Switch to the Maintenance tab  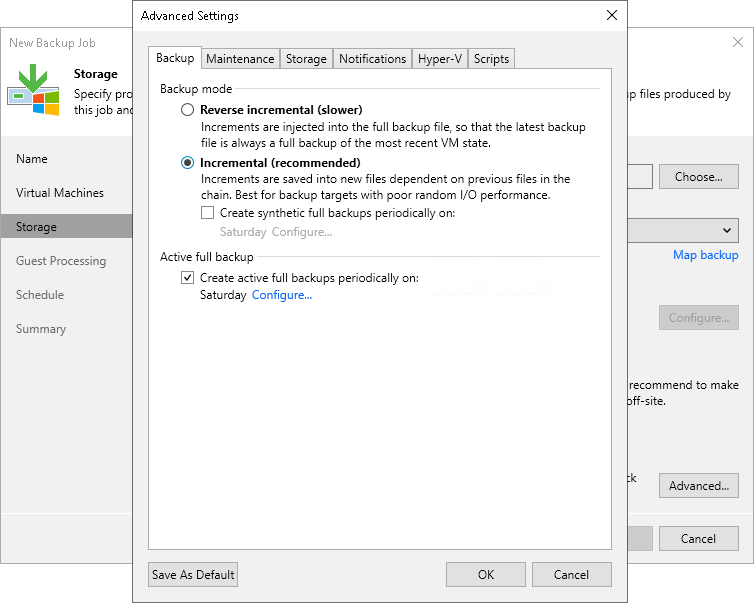pyautogui.click(x=240, y=59)
